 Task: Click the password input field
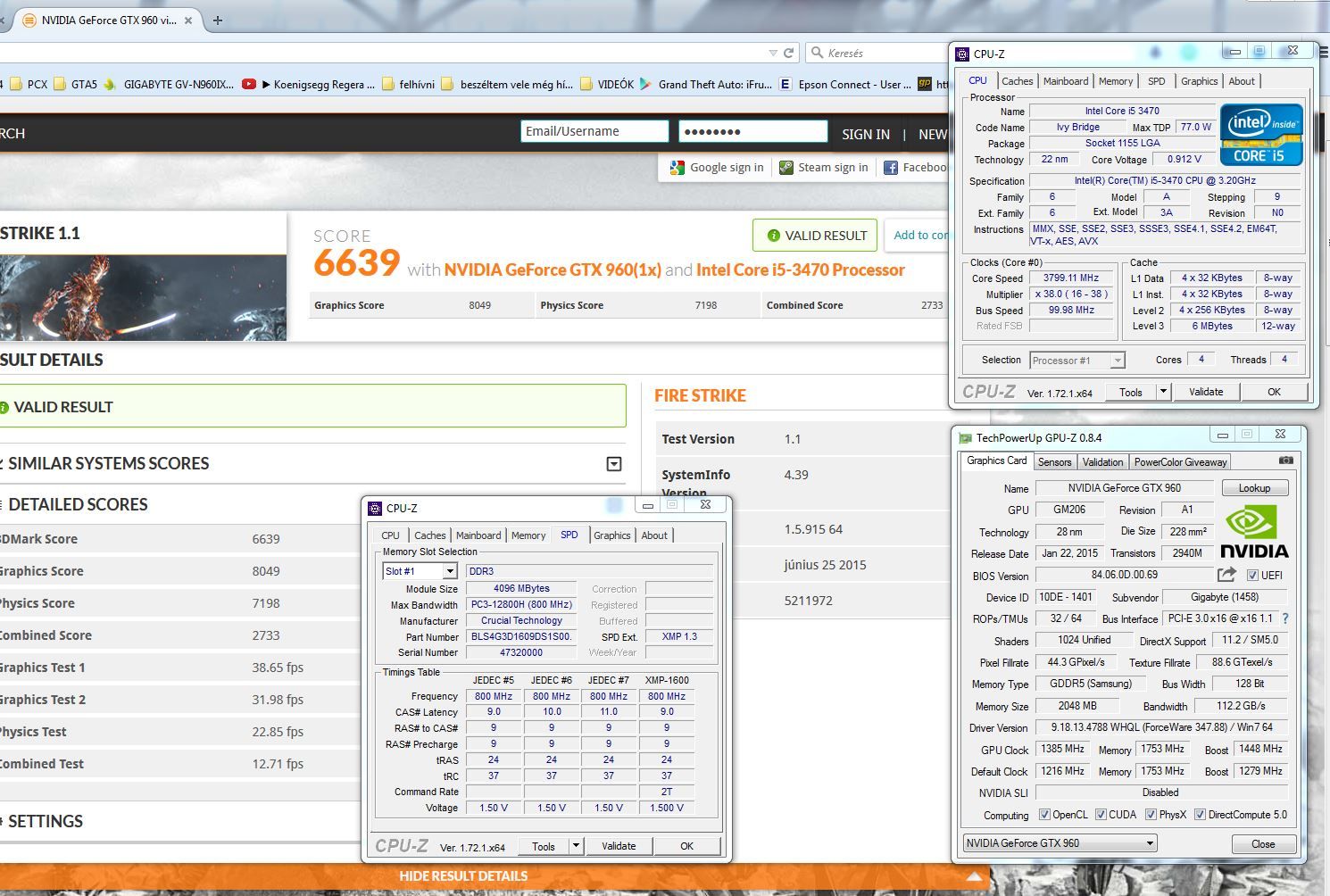point(753,131)
